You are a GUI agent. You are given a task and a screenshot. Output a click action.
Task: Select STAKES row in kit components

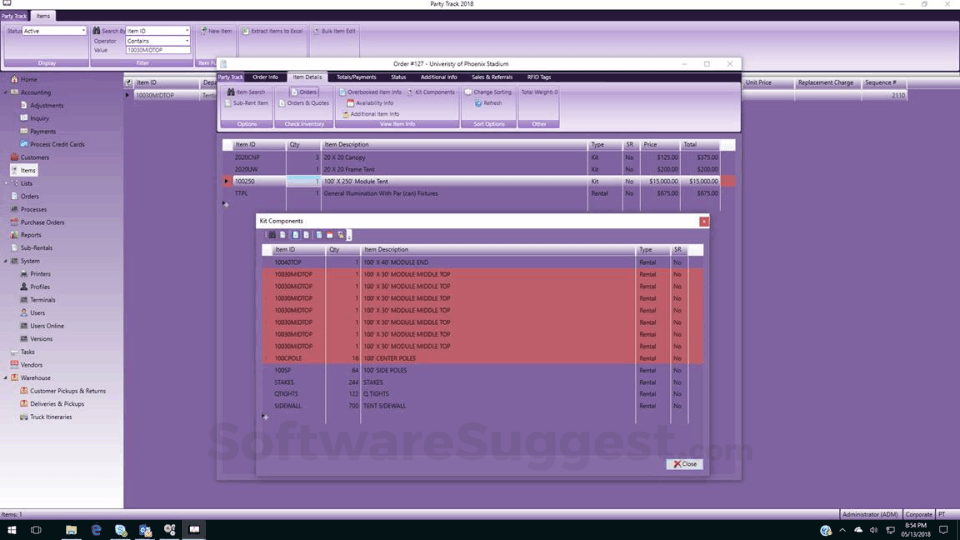(x=482, y=382)
